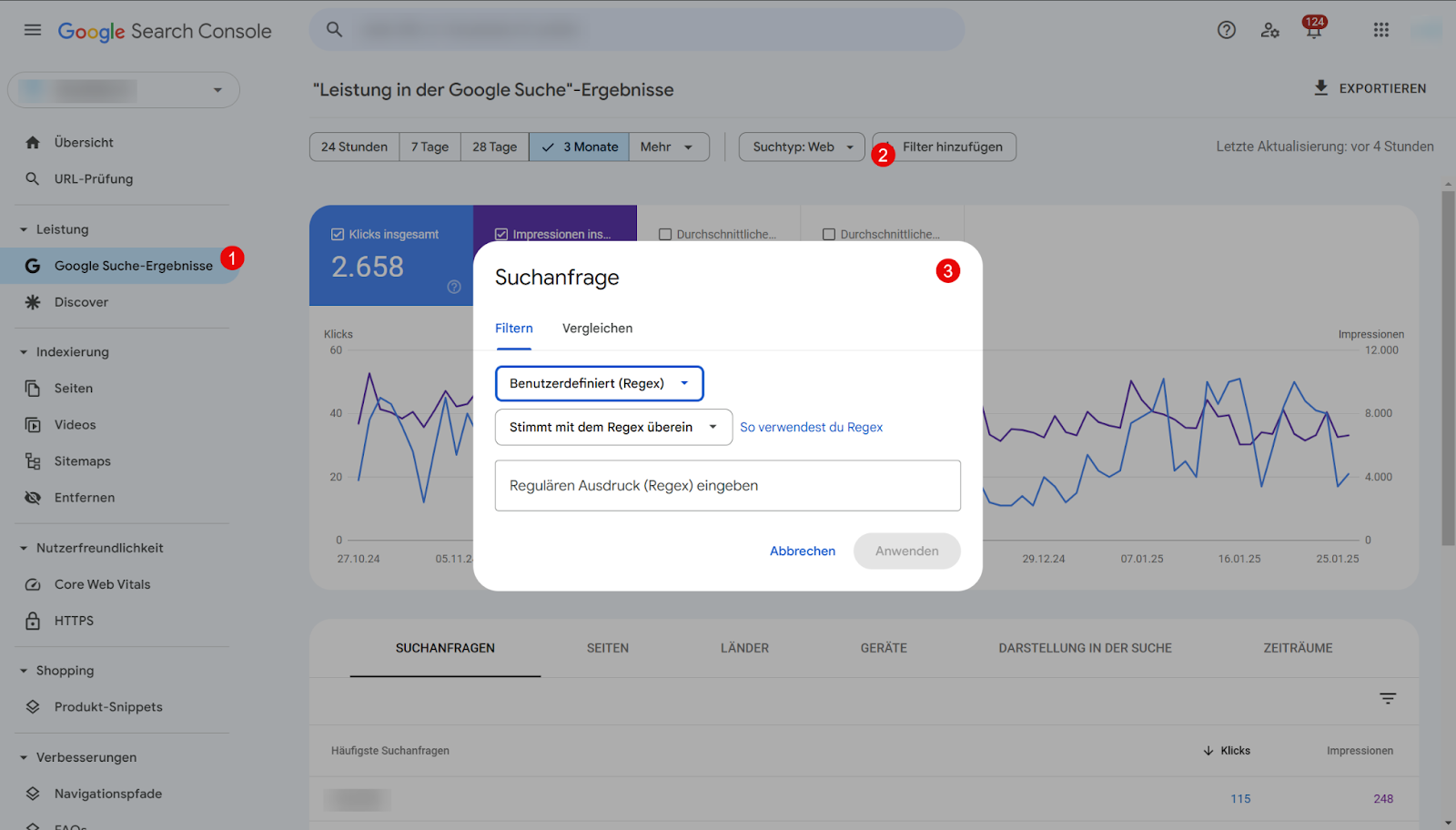1456x830 pixels.
Task: Open the Suchtyp: Web dropdown
Action: [x=802, y=147]
